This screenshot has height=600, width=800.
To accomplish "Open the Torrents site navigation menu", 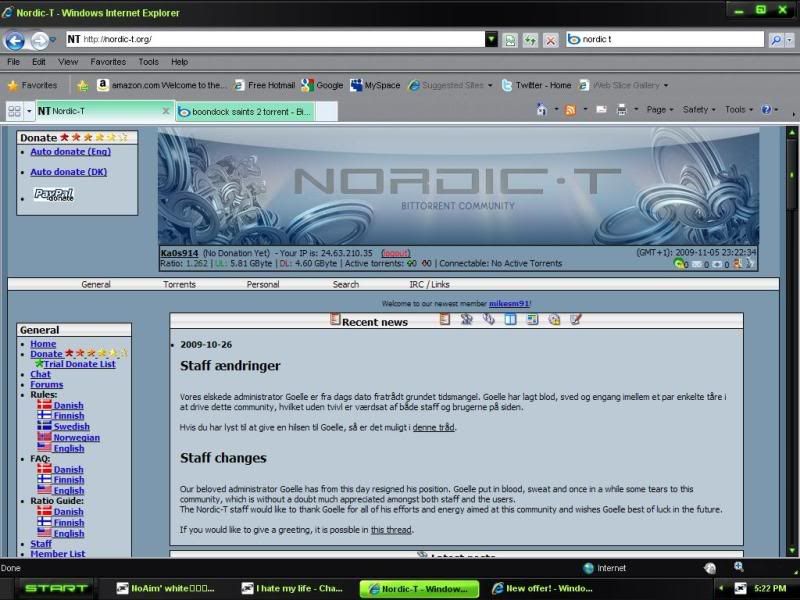I will [180, 284].
